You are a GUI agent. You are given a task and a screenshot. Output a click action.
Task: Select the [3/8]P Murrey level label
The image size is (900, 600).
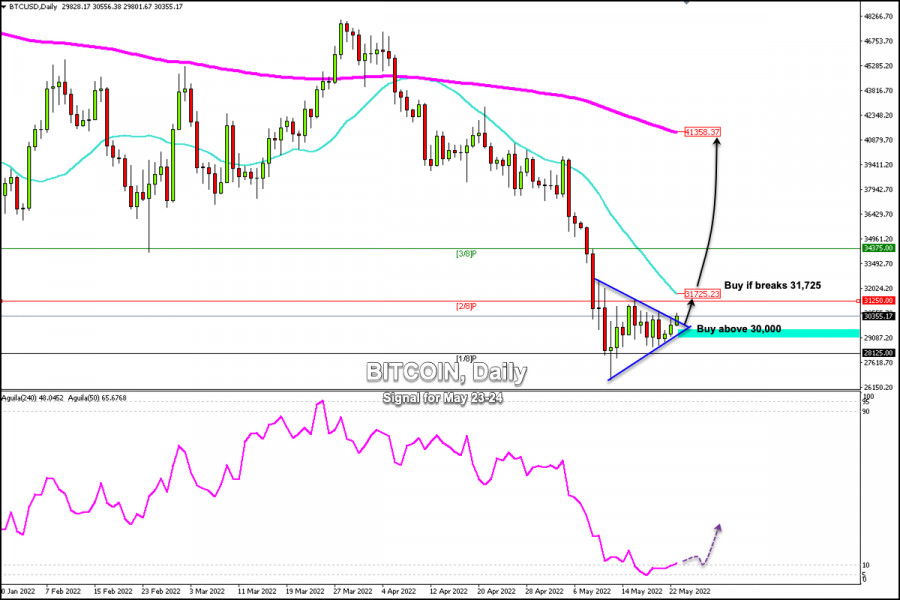(x=466, y=254)
